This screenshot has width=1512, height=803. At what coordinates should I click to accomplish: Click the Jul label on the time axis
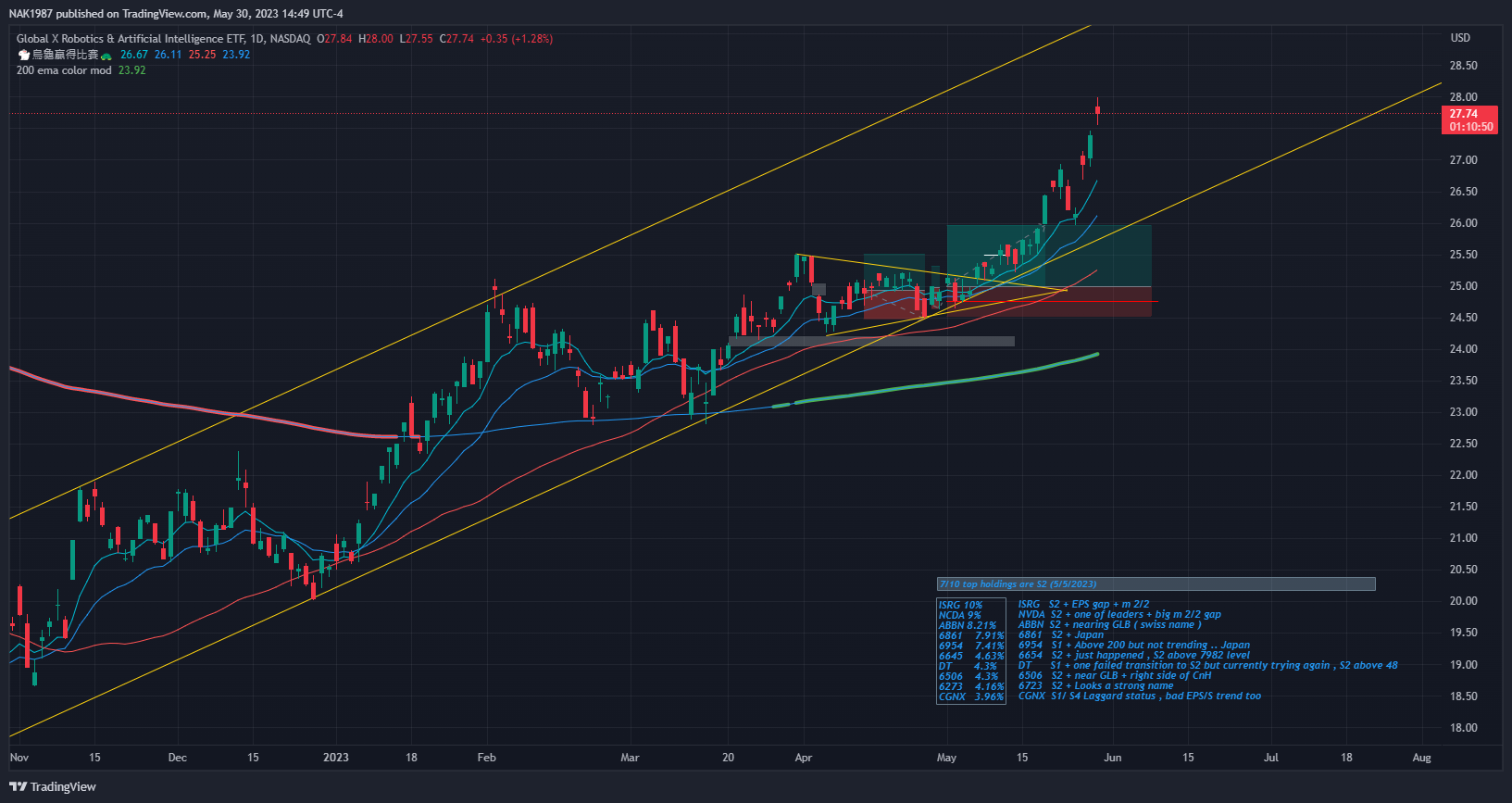tap(1271, 758)
